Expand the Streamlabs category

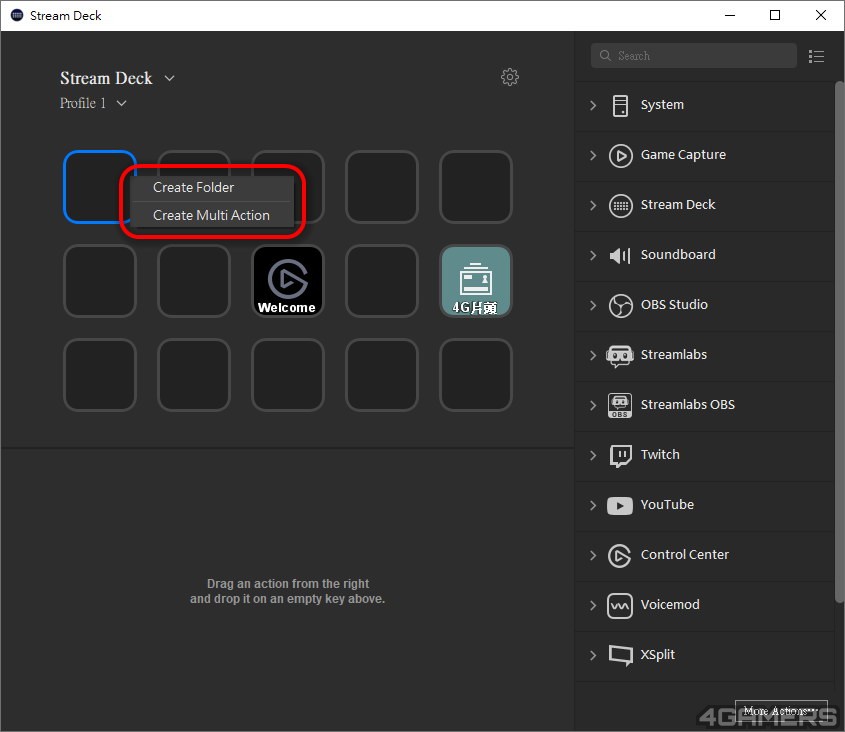(593, 356)
